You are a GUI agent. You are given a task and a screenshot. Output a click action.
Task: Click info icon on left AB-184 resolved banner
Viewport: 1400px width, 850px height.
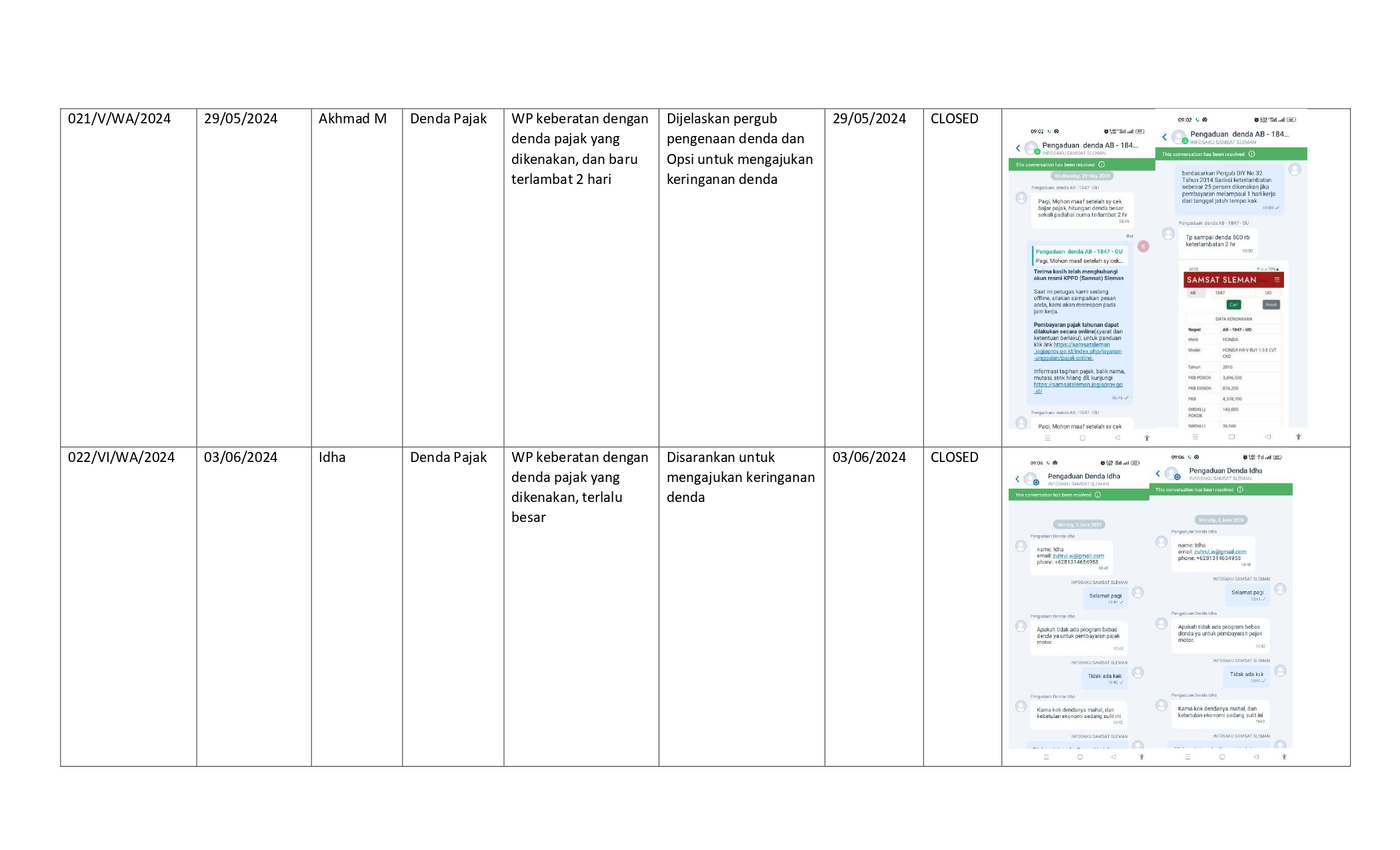click(1101, 165)
